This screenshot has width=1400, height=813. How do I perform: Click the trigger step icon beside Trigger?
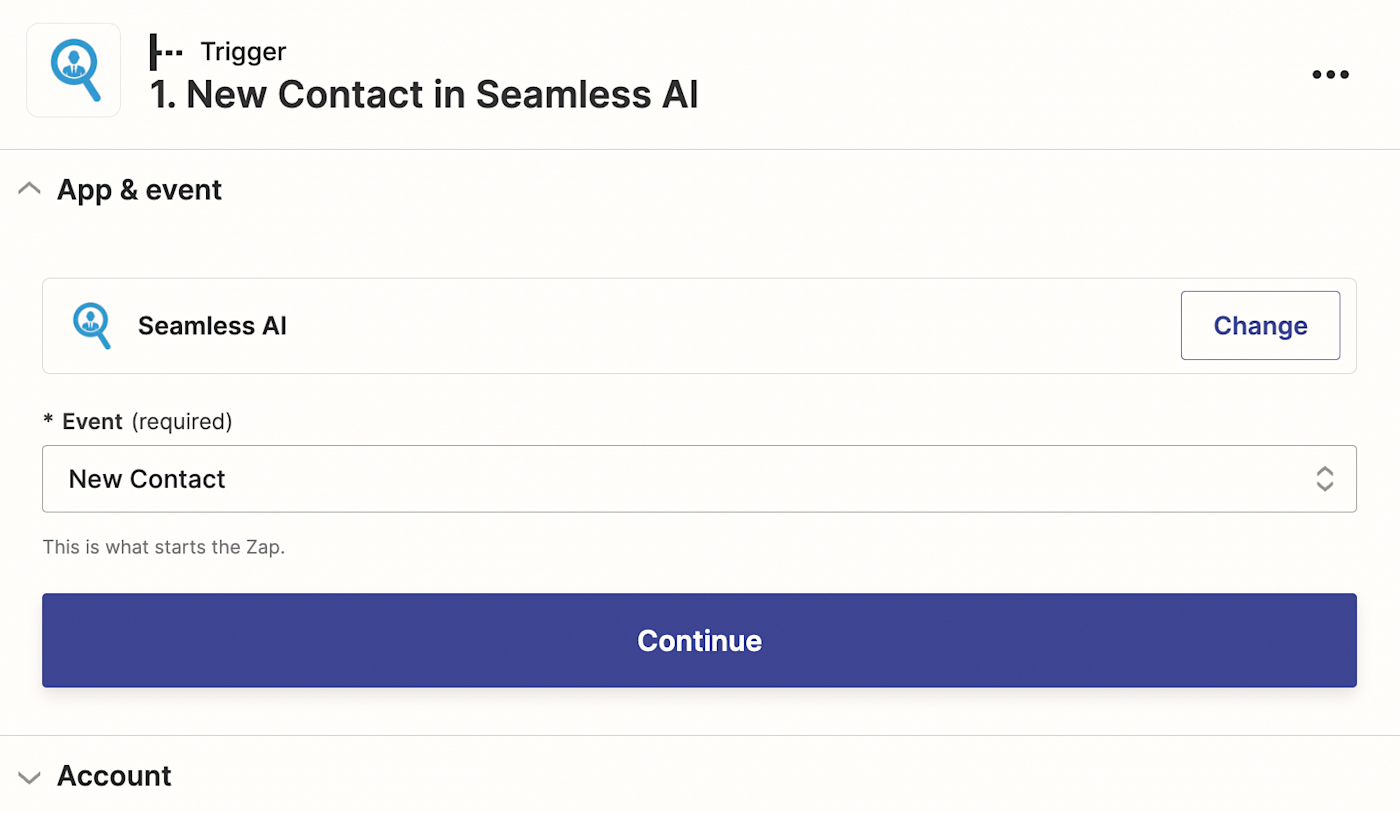[x=166, y=52]
